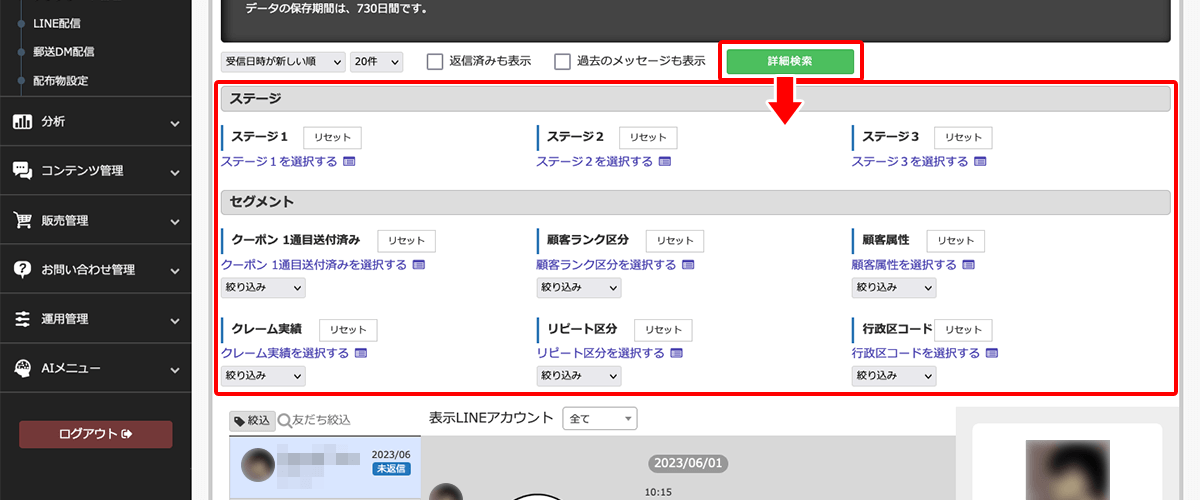Click the 友だち絞込 search field
The height and width of the screenshot is (500, 1200).
click(350, 420)
